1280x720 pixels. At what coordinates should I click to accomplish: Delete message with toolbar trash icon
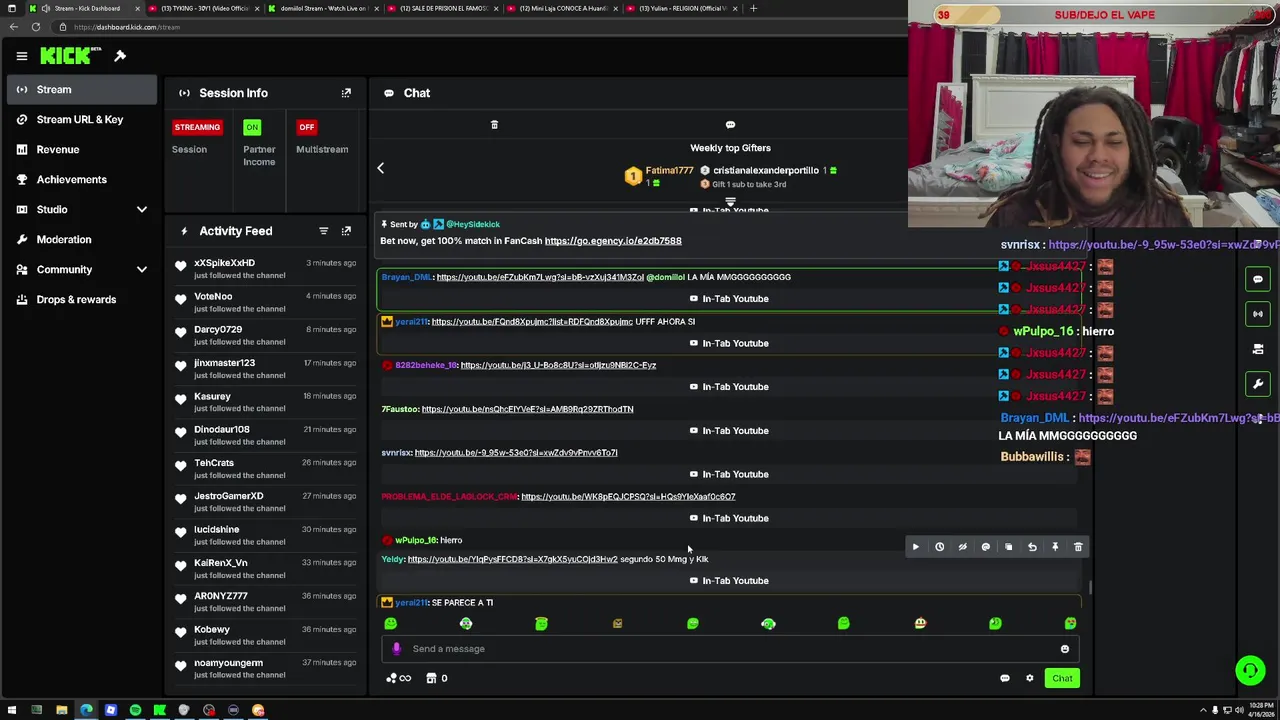coord(1078,547)
